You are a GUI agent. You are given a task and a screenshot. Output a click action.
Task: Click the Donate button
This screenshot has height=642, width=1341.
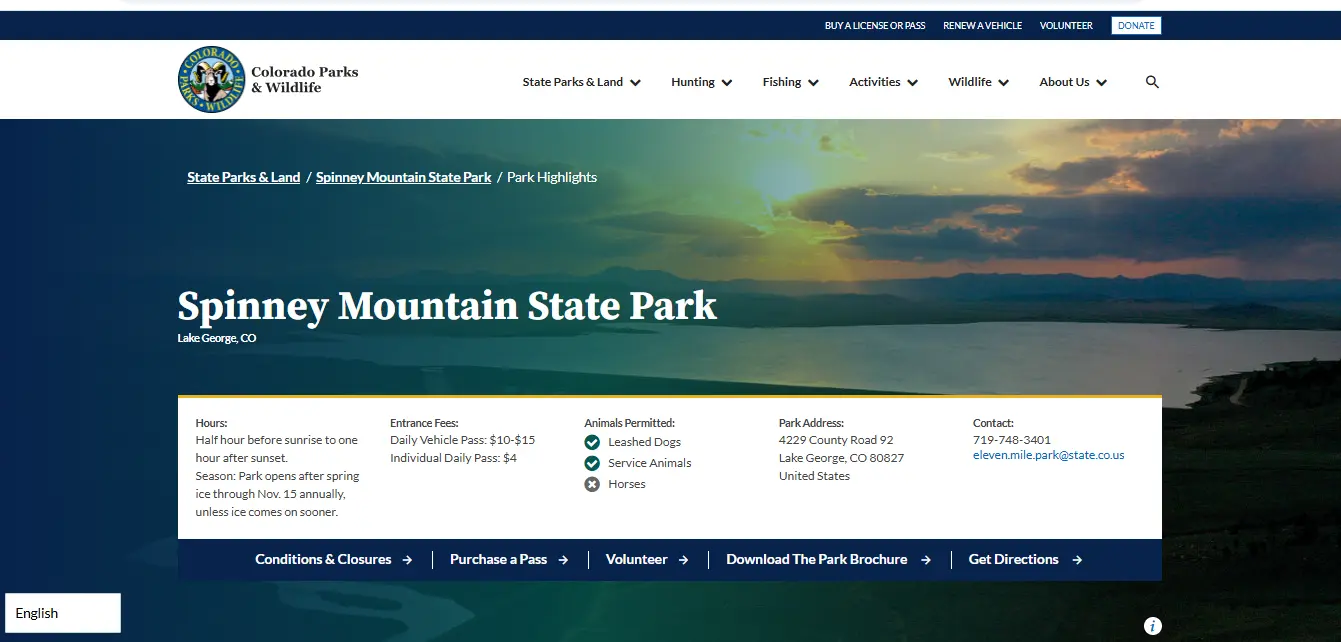(1136, 26)
